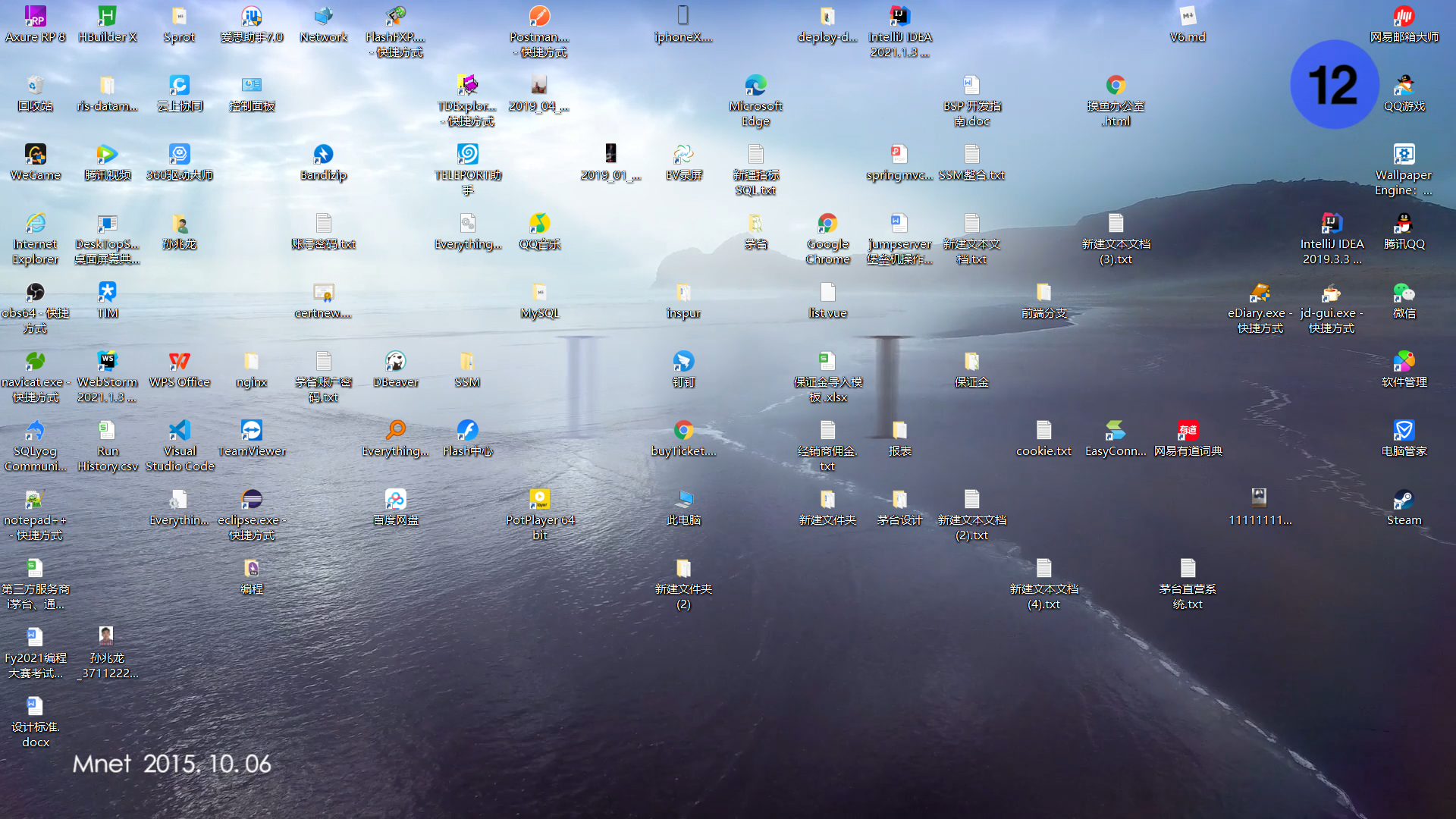Viewport: 1456px width, 819px height.
Task: Open the navicat.exe shortcut
Action: [35, 377]
